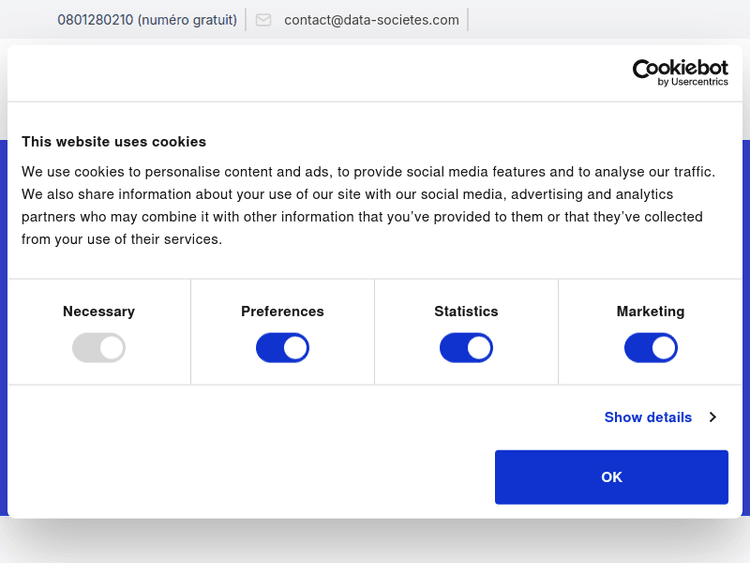The image size is (750, 563).
Task: Click the "This website uses cookies" heading
Action: [x=114, y=142]
